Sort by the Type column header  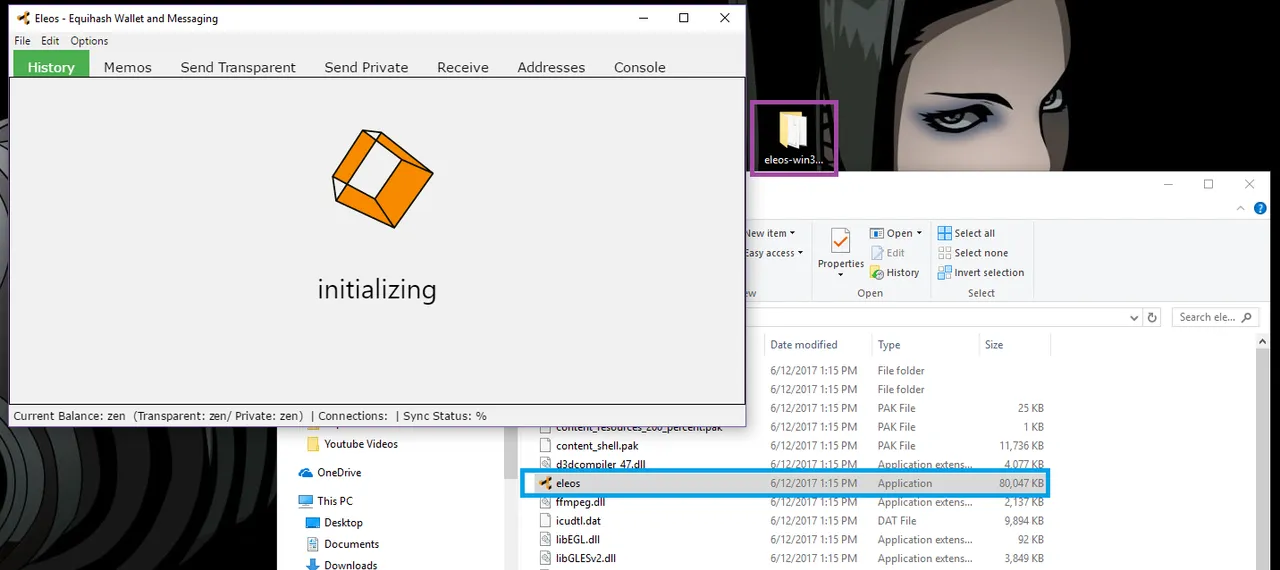[x=889, y=345]
